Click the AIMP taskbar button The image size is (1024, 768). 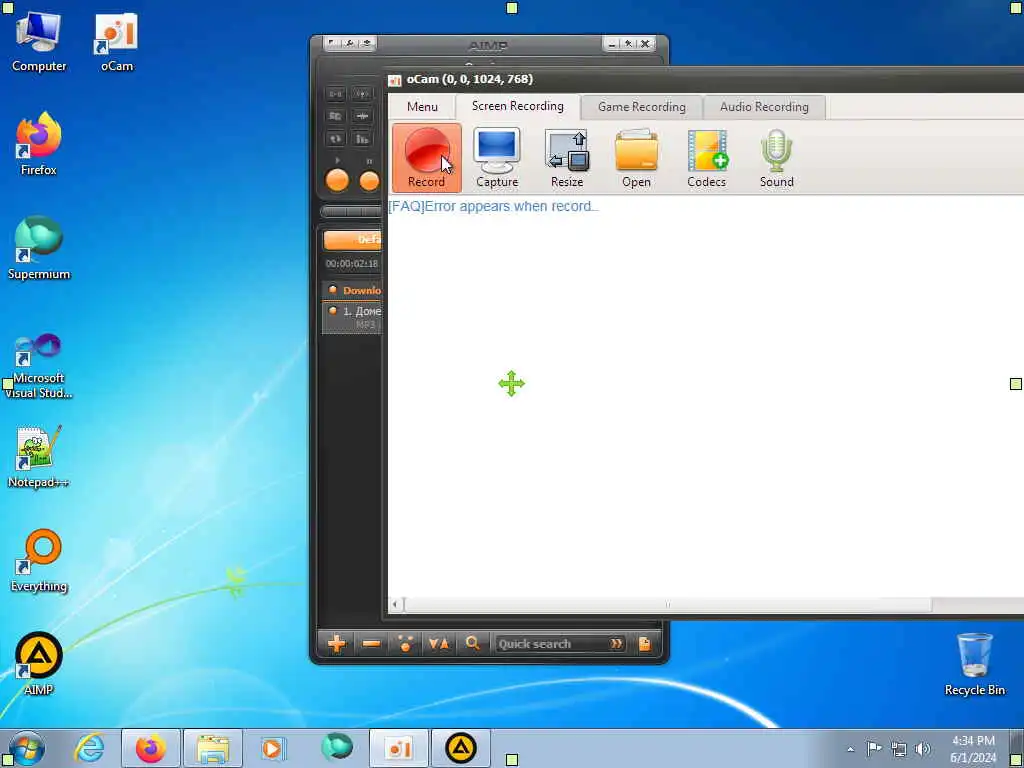point(460,748)
